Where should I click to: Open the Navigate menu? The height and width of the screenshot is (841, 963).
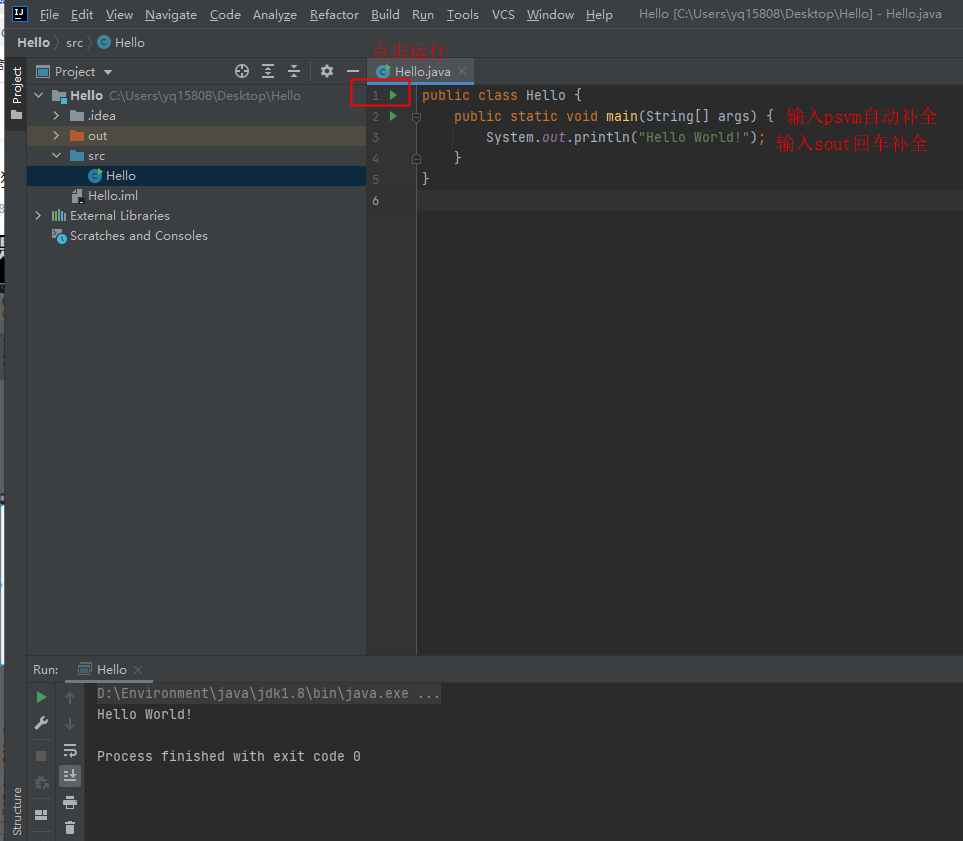[171, 14]
